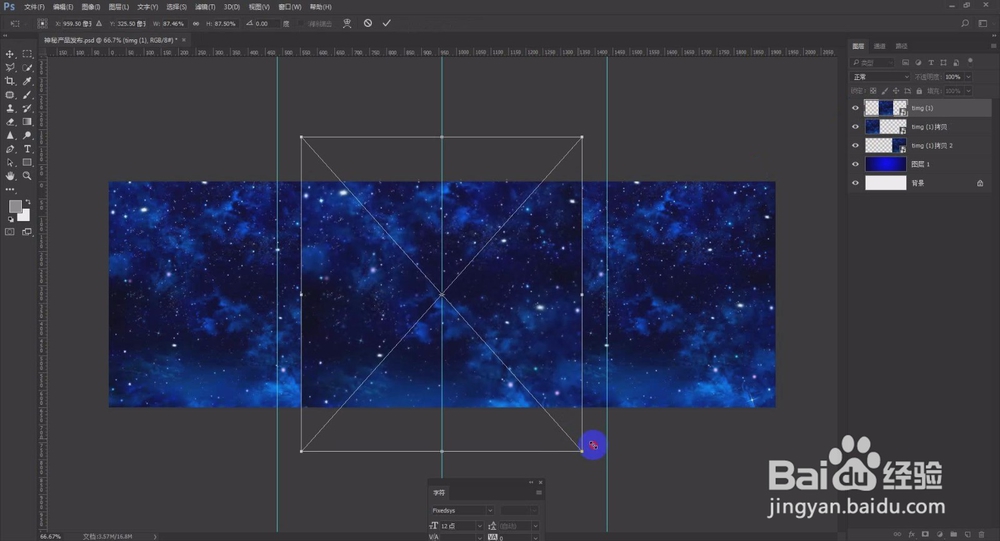Viewport: 1000px width, 541px height.
Task: Switch to the 路径 panel tab
Action: pos(901,46)
